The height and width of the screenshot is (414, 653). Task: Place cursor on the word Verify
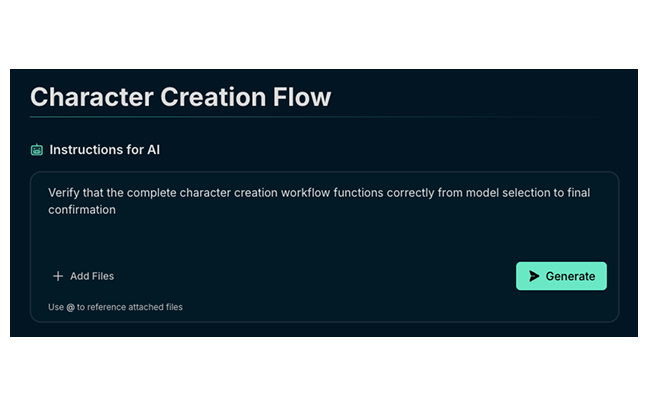(65, 192)
